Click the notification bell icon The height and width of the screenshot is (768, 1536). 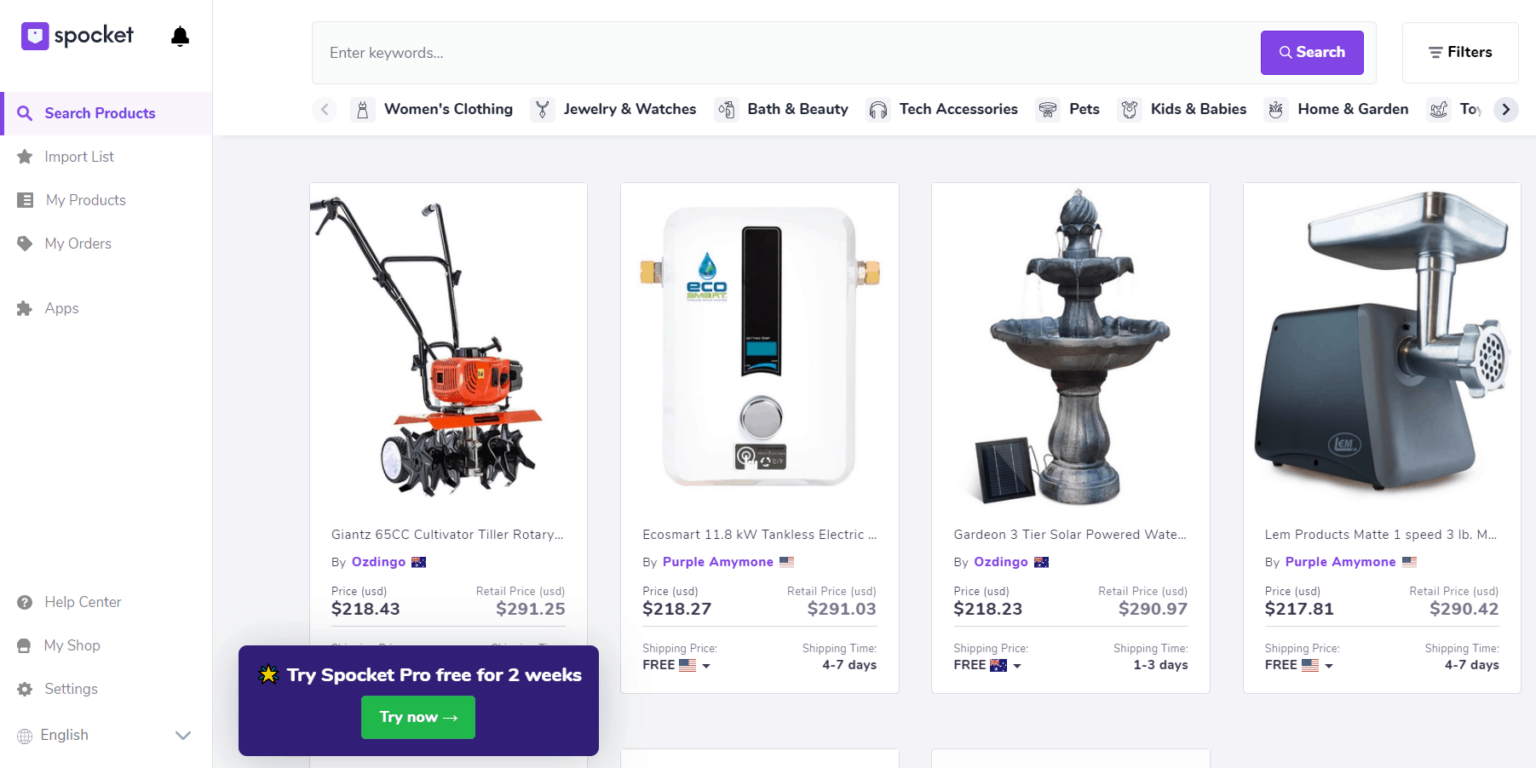(180, 36)
